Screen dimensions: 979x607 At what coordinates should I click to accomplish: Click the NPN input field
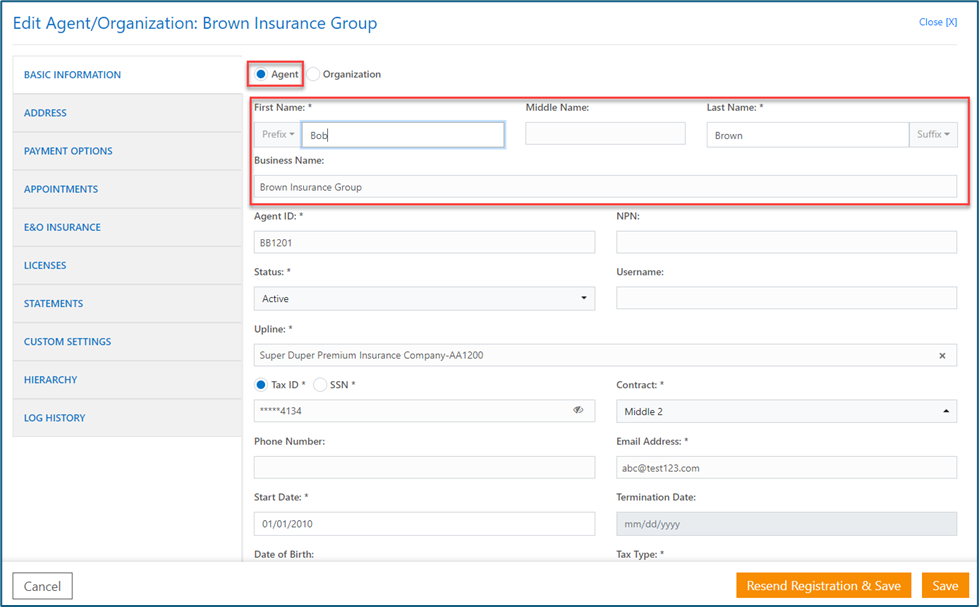point(787,242)
